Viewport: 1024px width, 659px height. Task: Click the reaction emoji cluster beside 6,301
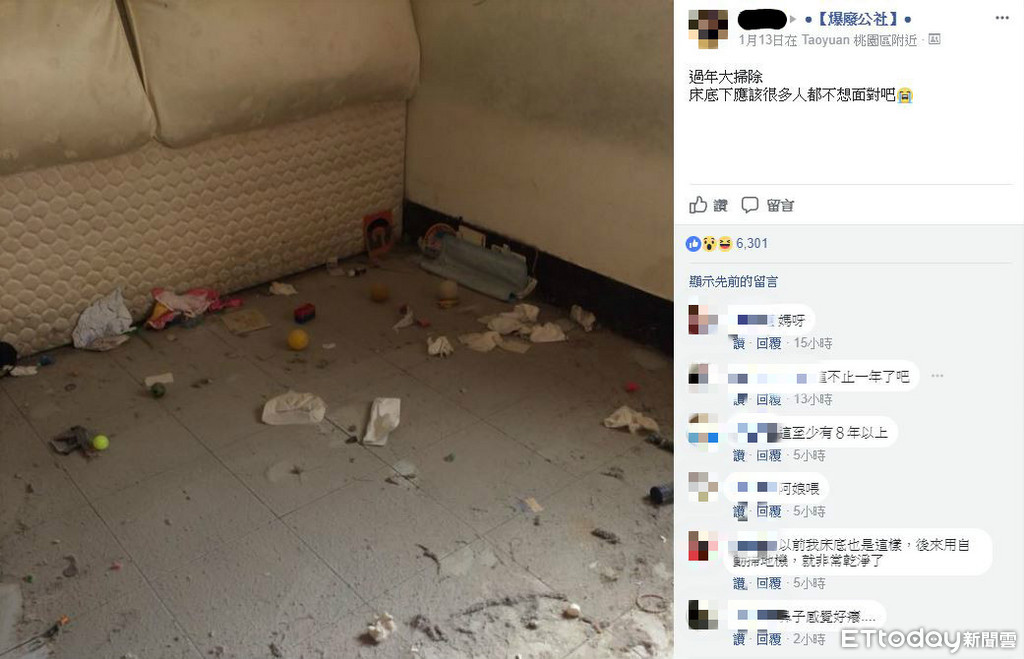[709, 244]
